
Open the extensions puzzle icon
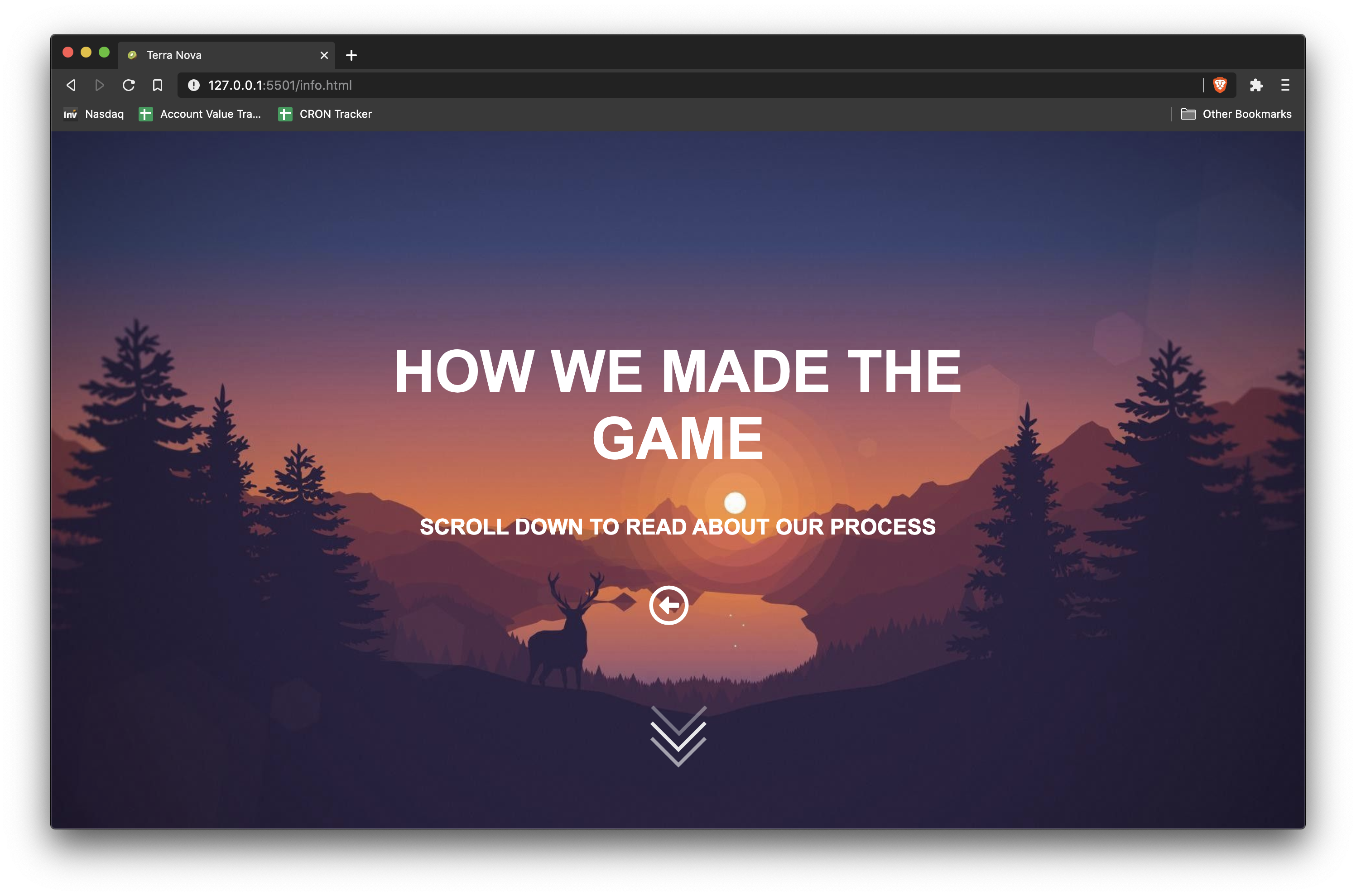coord(1255,85)
